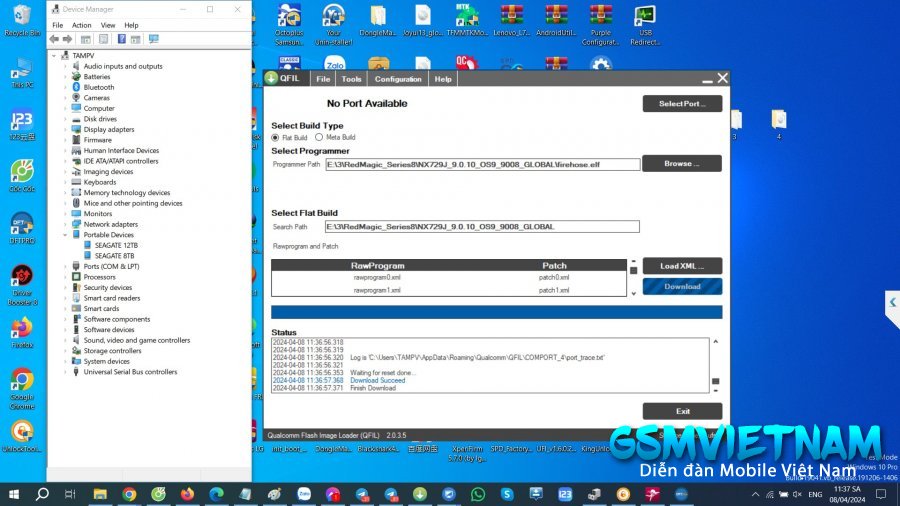Open Google Chrome desktop icon
900x506 pixels.
(x=22, y=389)
